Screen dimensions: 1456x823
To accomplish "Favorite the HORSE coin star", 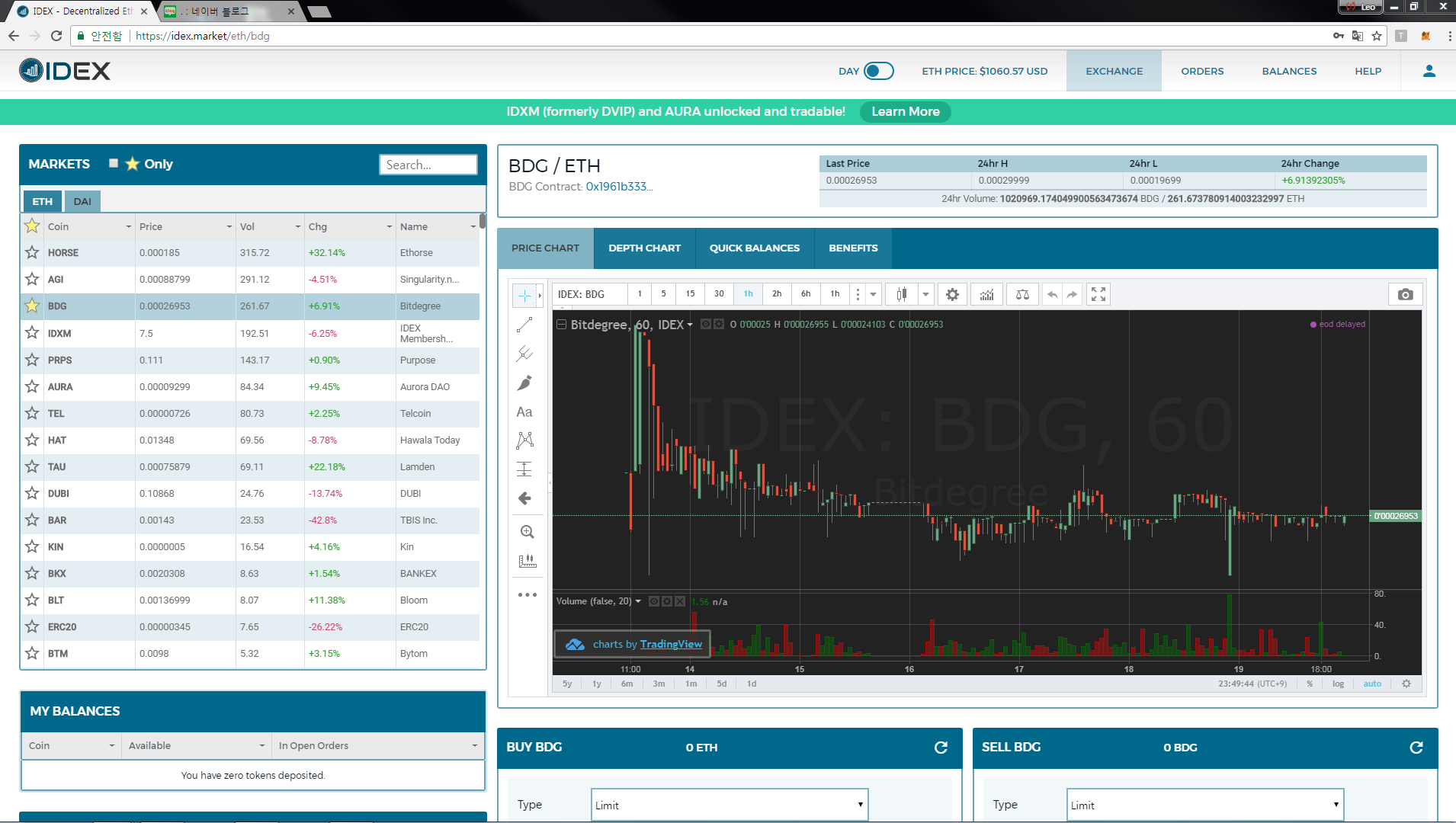I will tap(32, 252).
